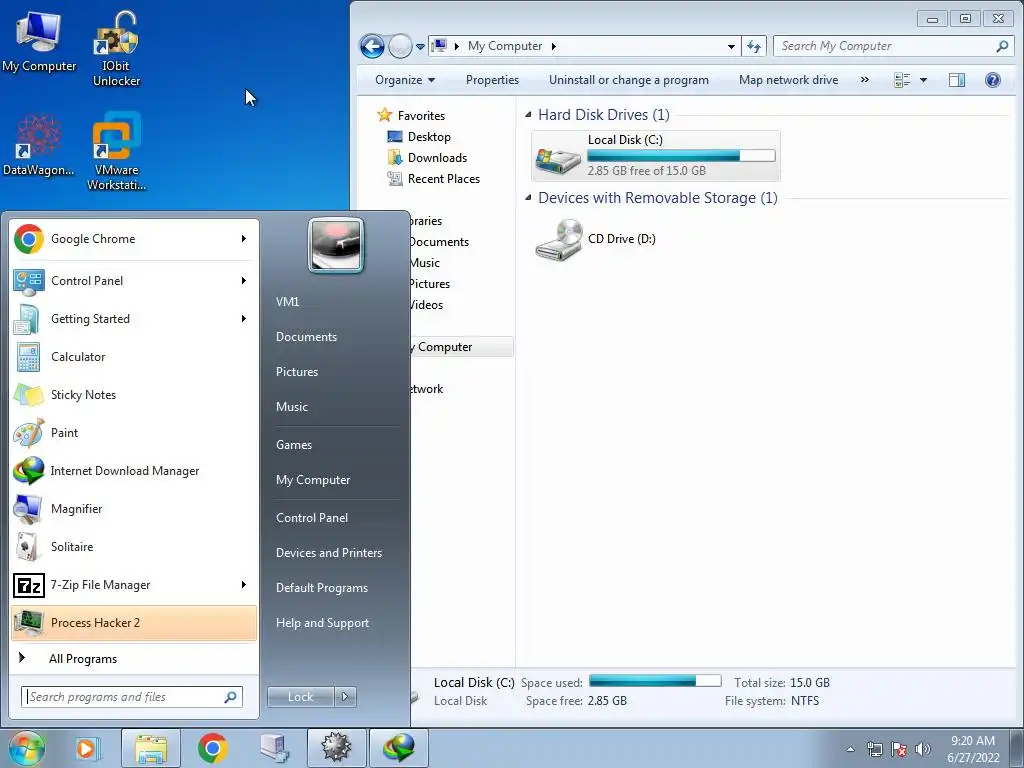Show hidden tray icons arrow
This screenshot has width=1024, height=768.
click(850, 749)
